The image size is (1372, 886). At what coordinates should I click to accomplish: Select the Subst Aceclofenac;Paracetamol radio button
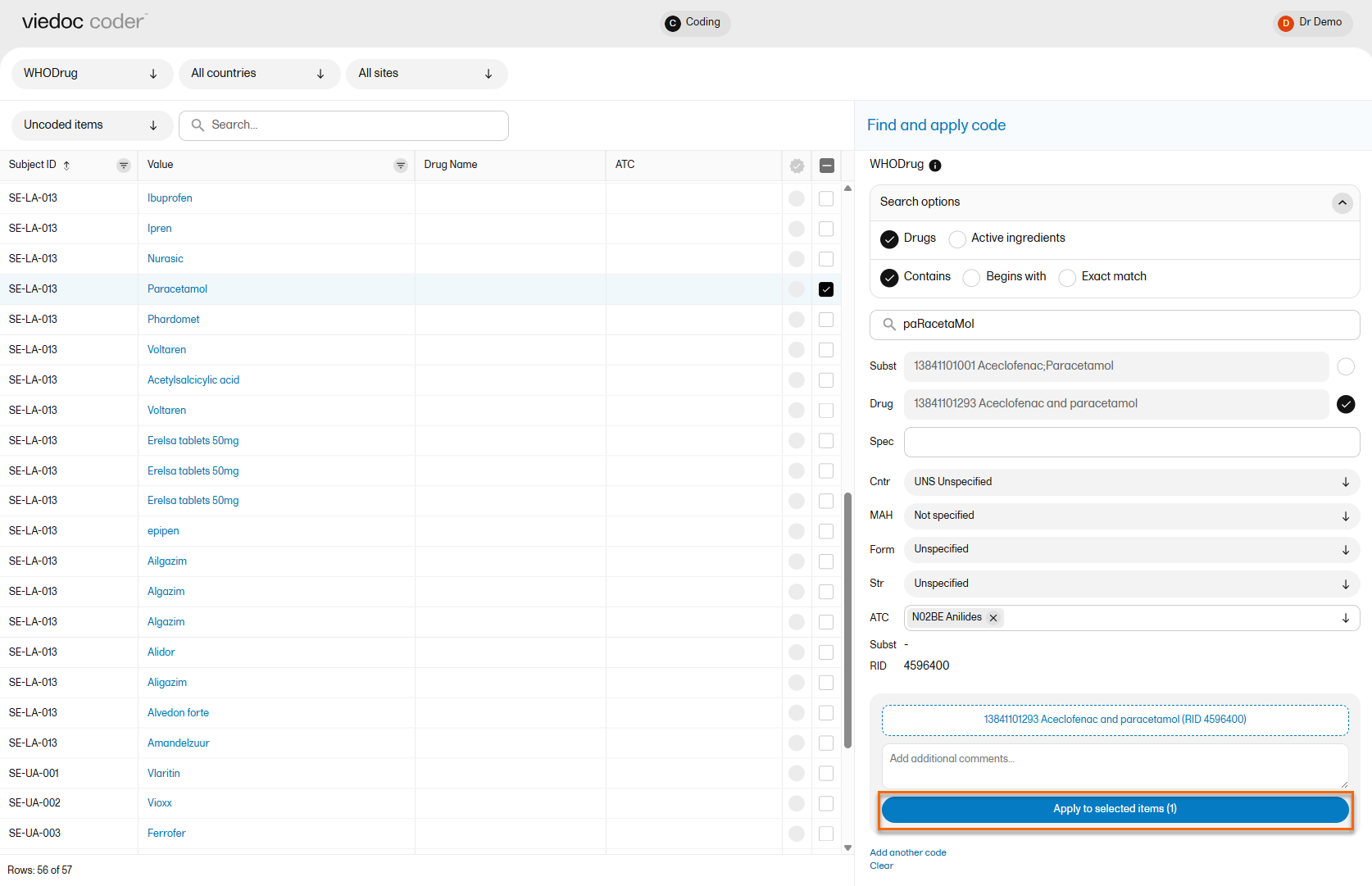1346,366
